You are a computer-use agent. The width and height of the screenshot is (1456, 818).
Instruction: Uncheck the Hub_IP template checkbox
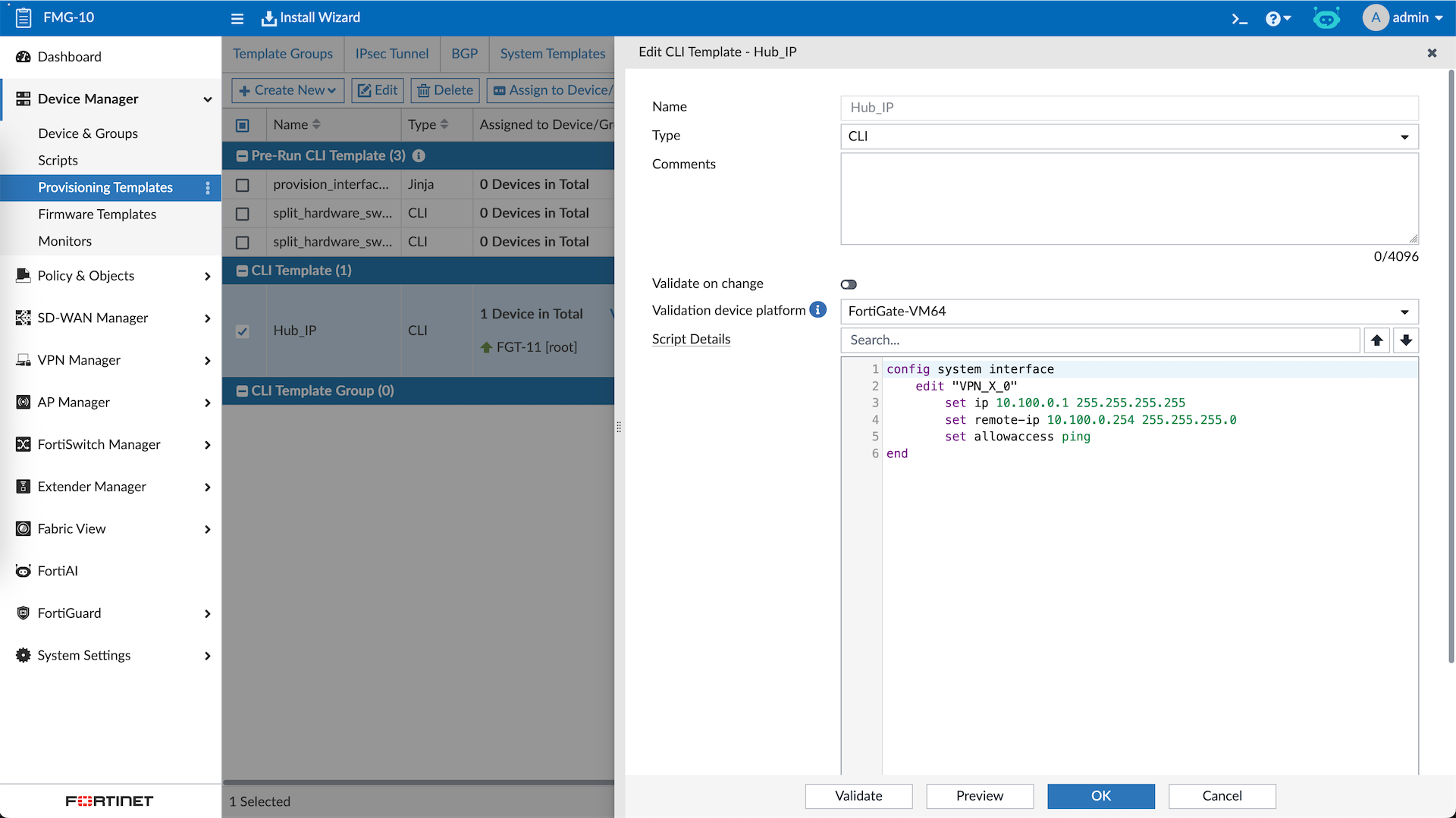(x=243, y=331)
